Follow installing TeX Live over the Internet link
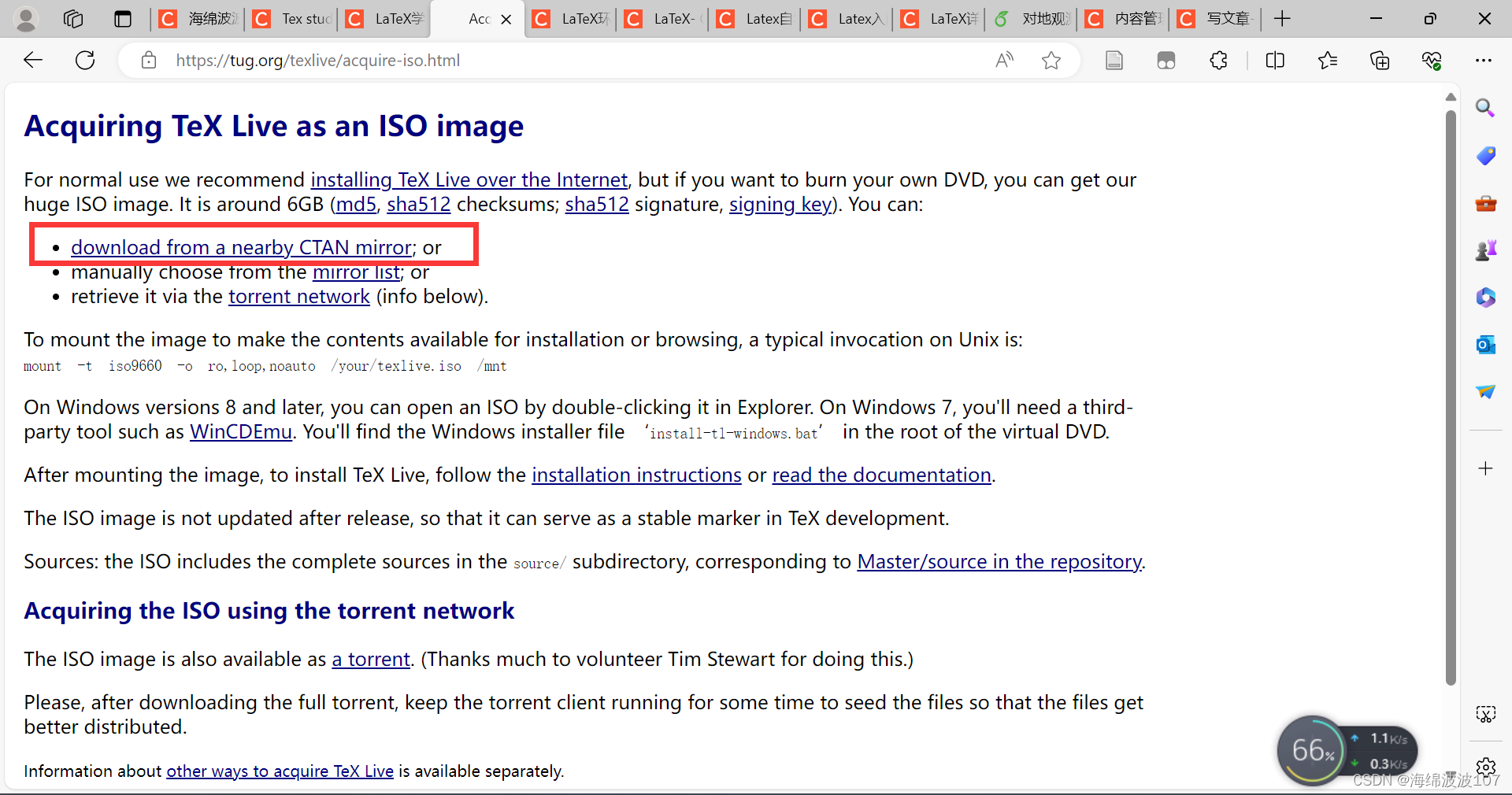The height and width of the screenshot is (795, 1512). click(469, 180)
